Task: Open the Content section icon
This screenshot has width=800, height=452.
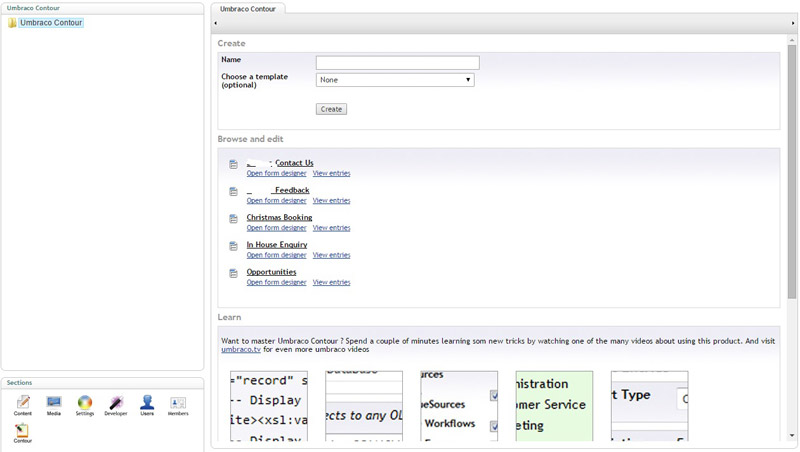Action: [x=22, y=403]
